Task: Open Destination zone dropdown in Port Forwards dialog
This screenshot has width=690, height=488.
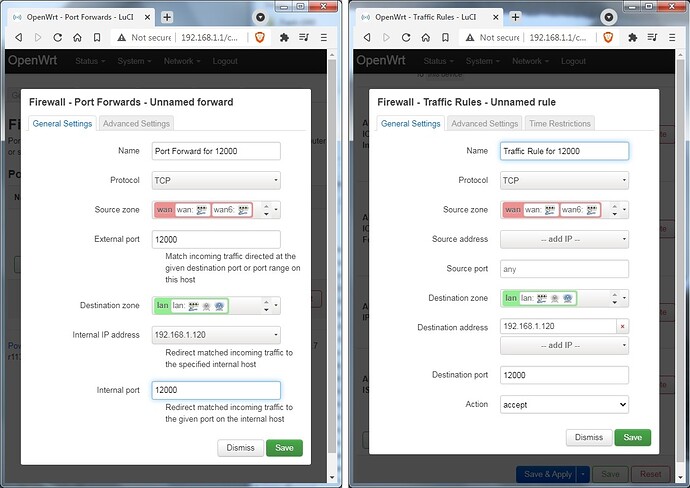Action: 276,305
